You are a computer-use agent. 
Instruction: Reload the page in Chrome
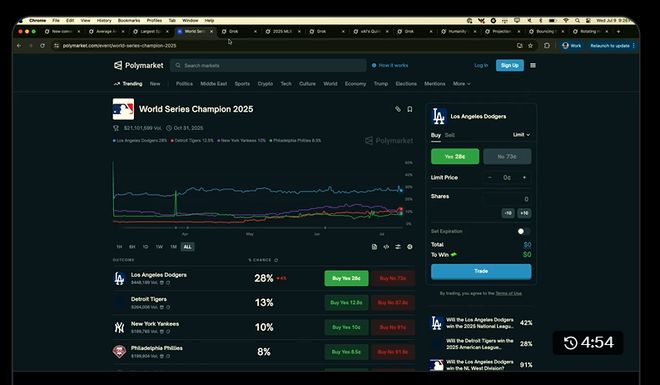coord(43,45)
